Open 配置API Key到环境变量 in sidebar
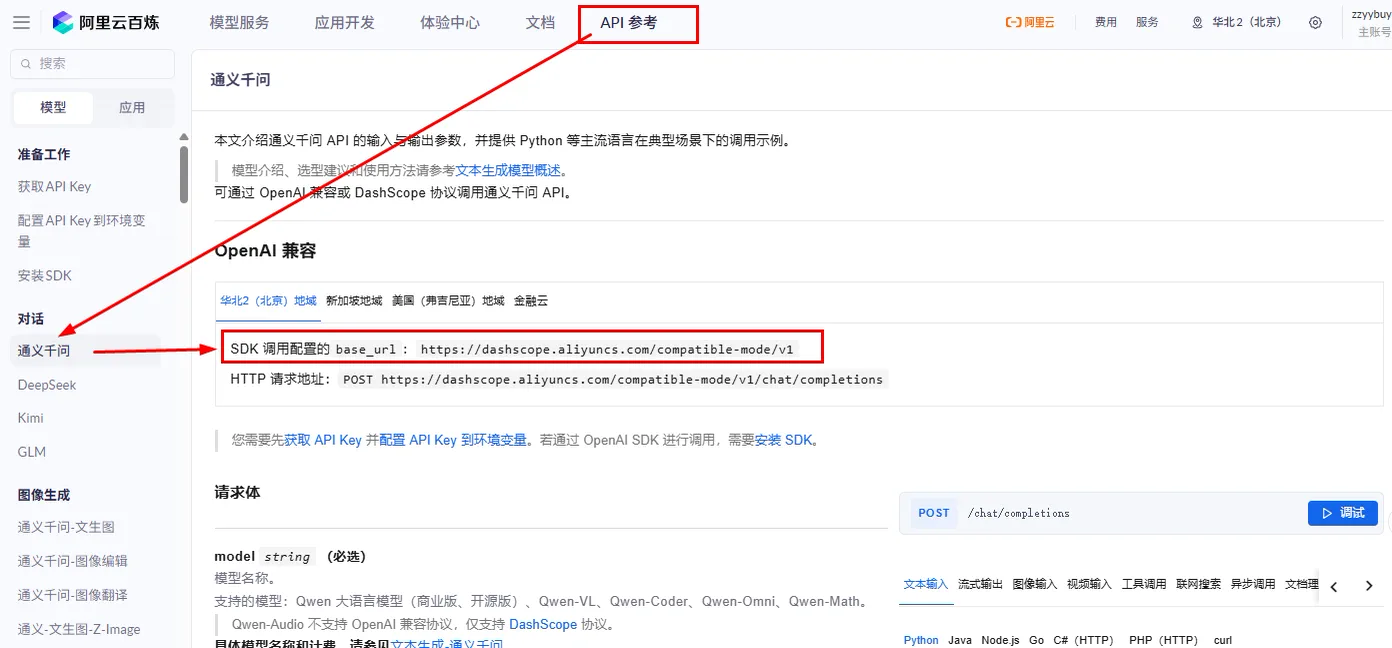The height and width of the screenshot is (648, 1392). (x=82, y=230)
